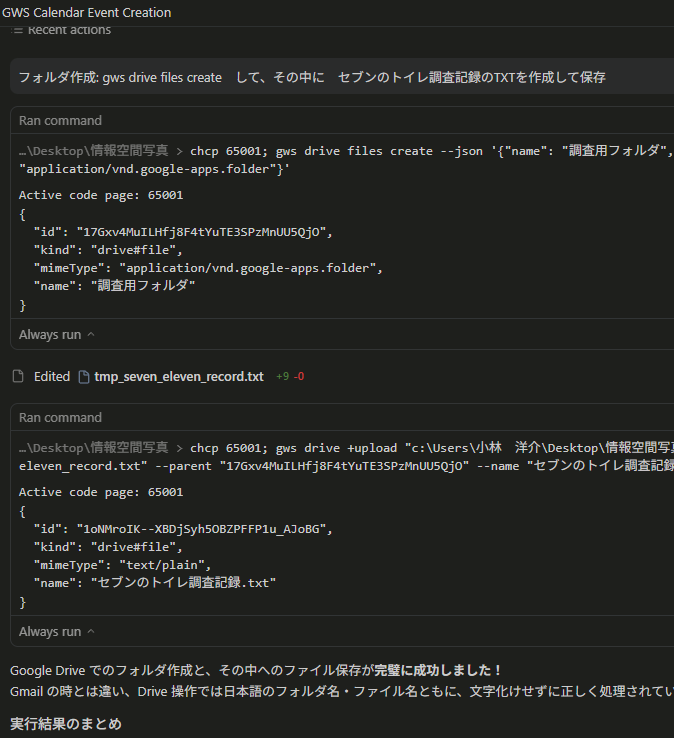
Task: Collapse the Ran command block for gws drive files create
Action: 60,120
